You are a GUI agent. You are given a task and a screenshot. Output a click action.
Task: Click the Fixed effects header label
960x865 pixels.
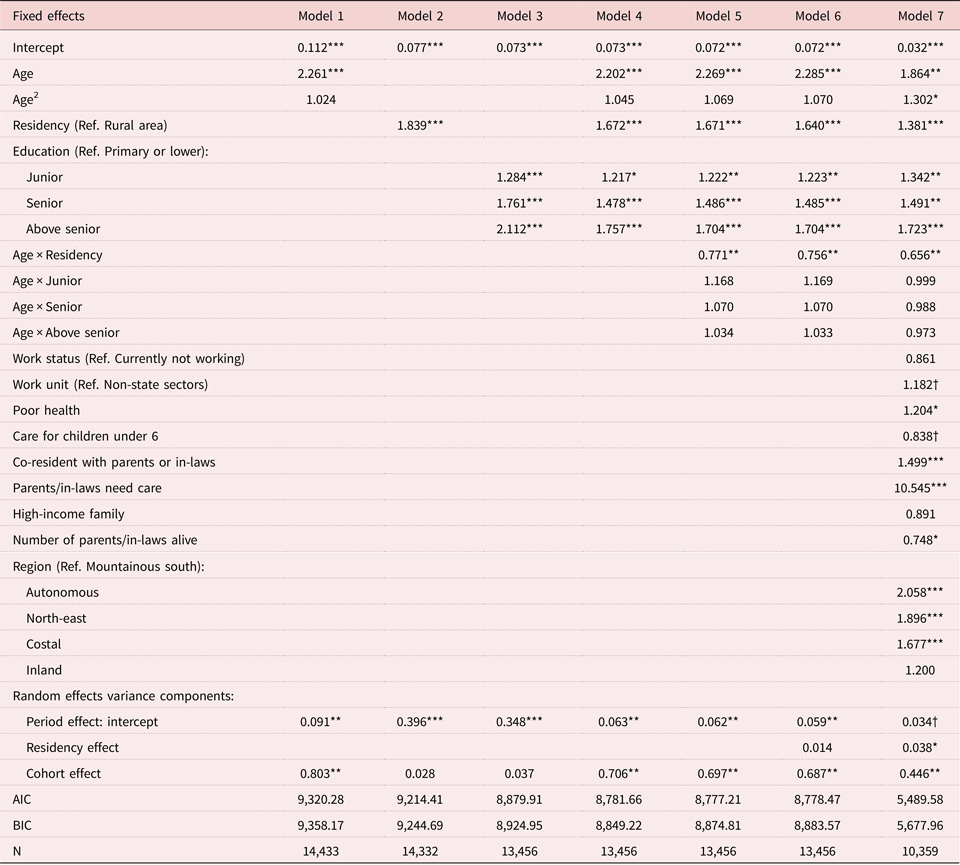click(49, 16)
